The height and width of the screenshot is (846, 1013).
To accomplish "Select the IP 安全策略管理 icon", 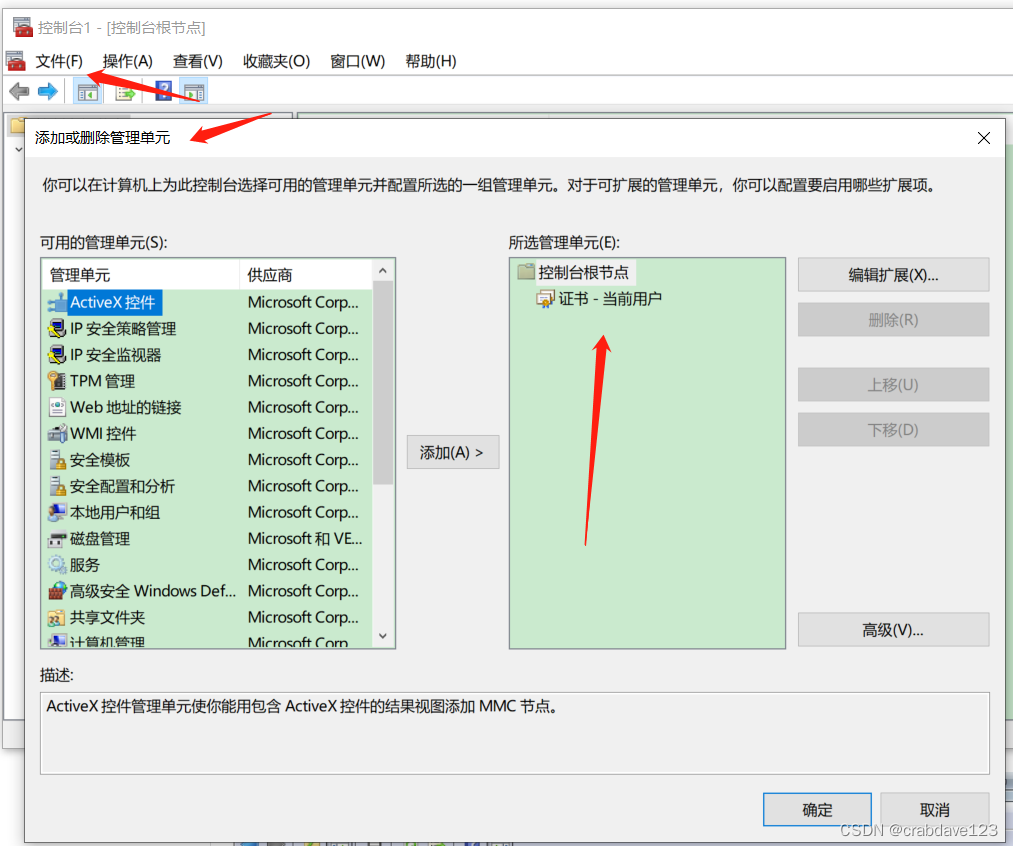I will click(57, 329).
